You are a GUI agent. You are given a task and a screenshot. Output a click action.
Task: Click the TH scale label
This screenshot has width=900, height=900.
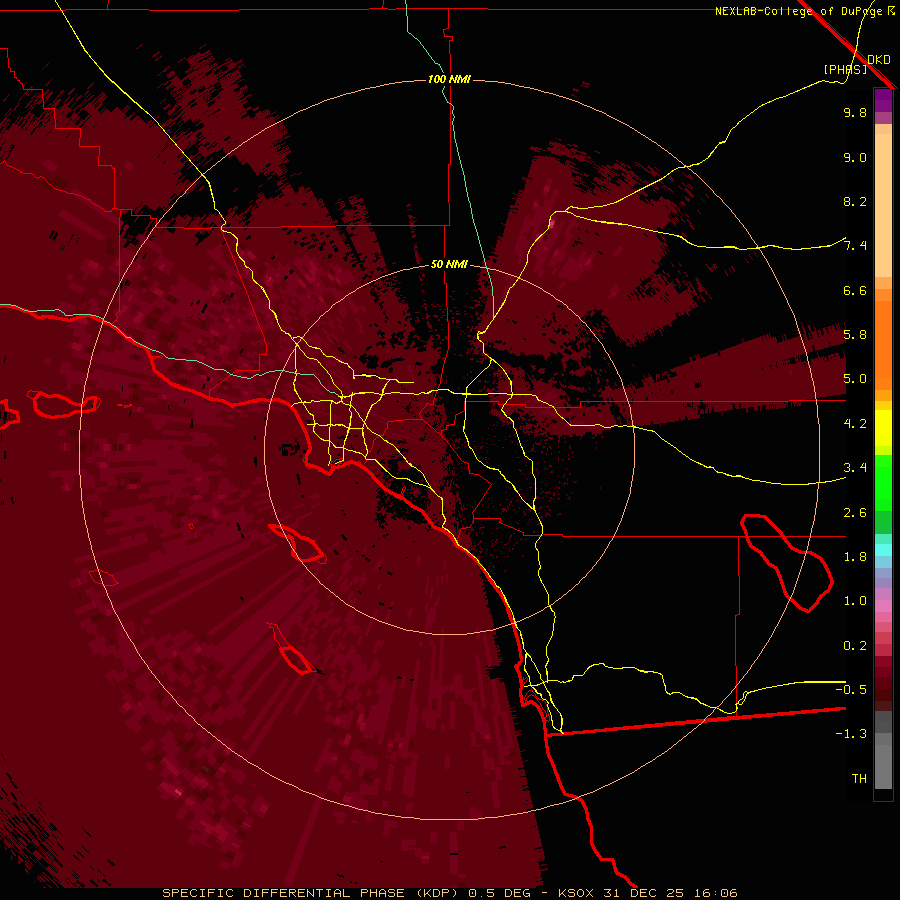pos(859,779)
